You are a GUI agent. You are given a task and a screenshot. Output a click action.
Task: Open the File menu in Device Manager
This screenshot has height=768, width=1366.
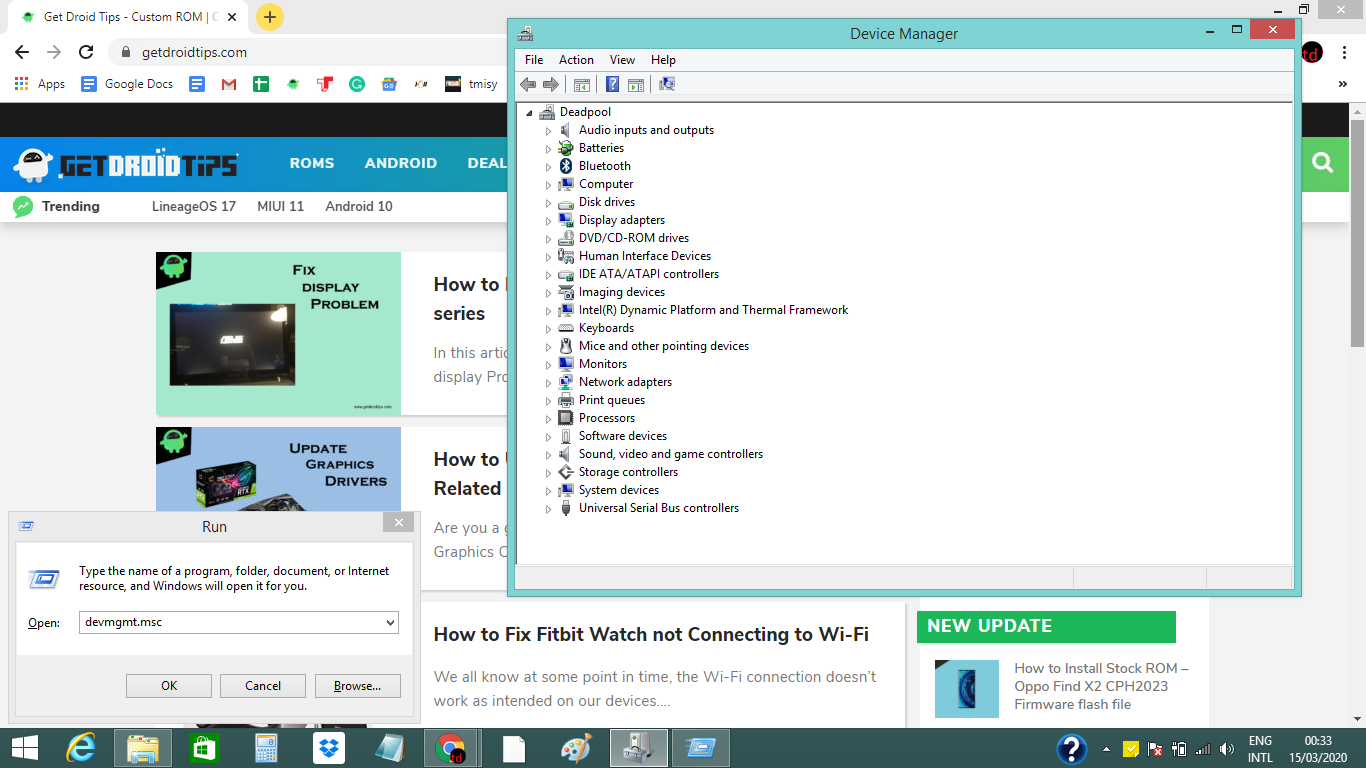tap(534, 60)
